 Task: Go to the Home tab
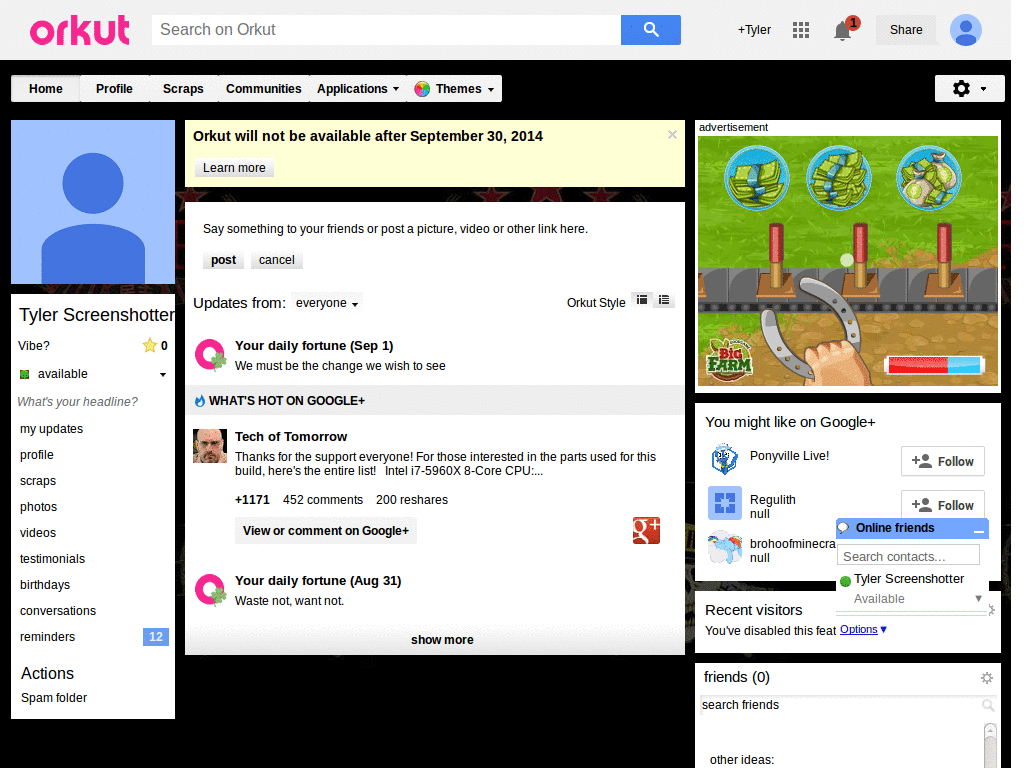click(46, 89)
